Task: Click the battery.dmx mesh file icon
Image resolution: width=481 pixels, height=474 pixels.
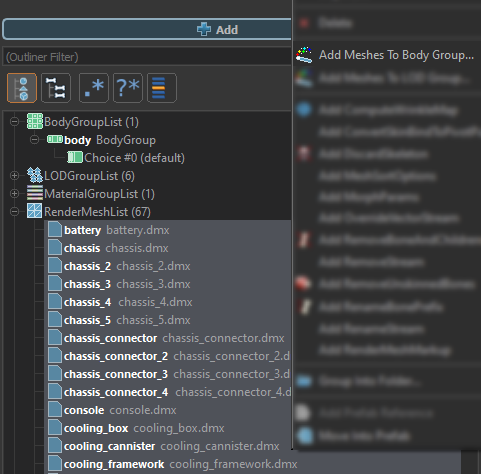Action: tap(55, 230)
